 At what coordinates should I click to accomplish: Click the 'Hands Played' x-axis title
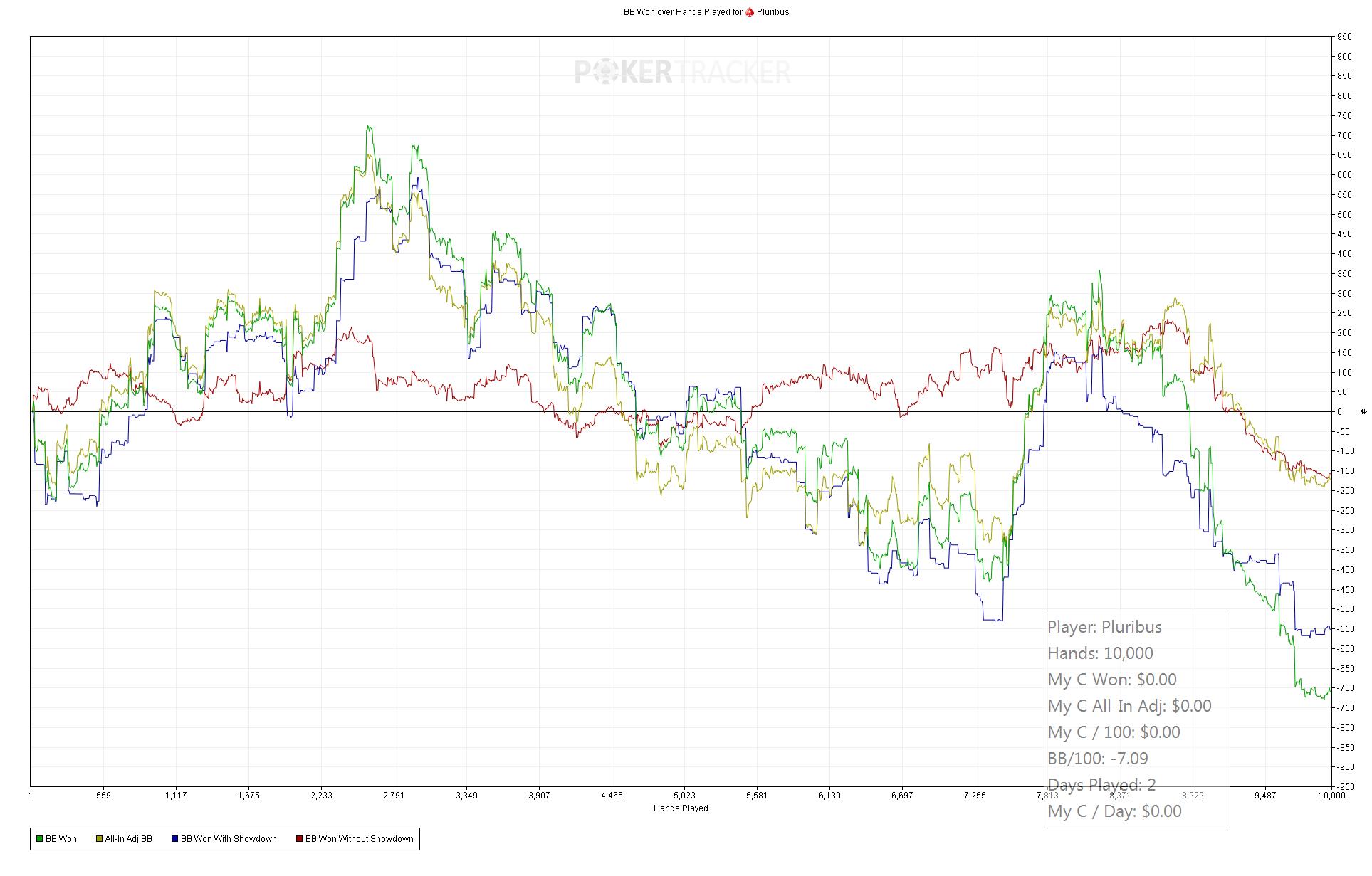pyautogui.click(x=681, y=808)
